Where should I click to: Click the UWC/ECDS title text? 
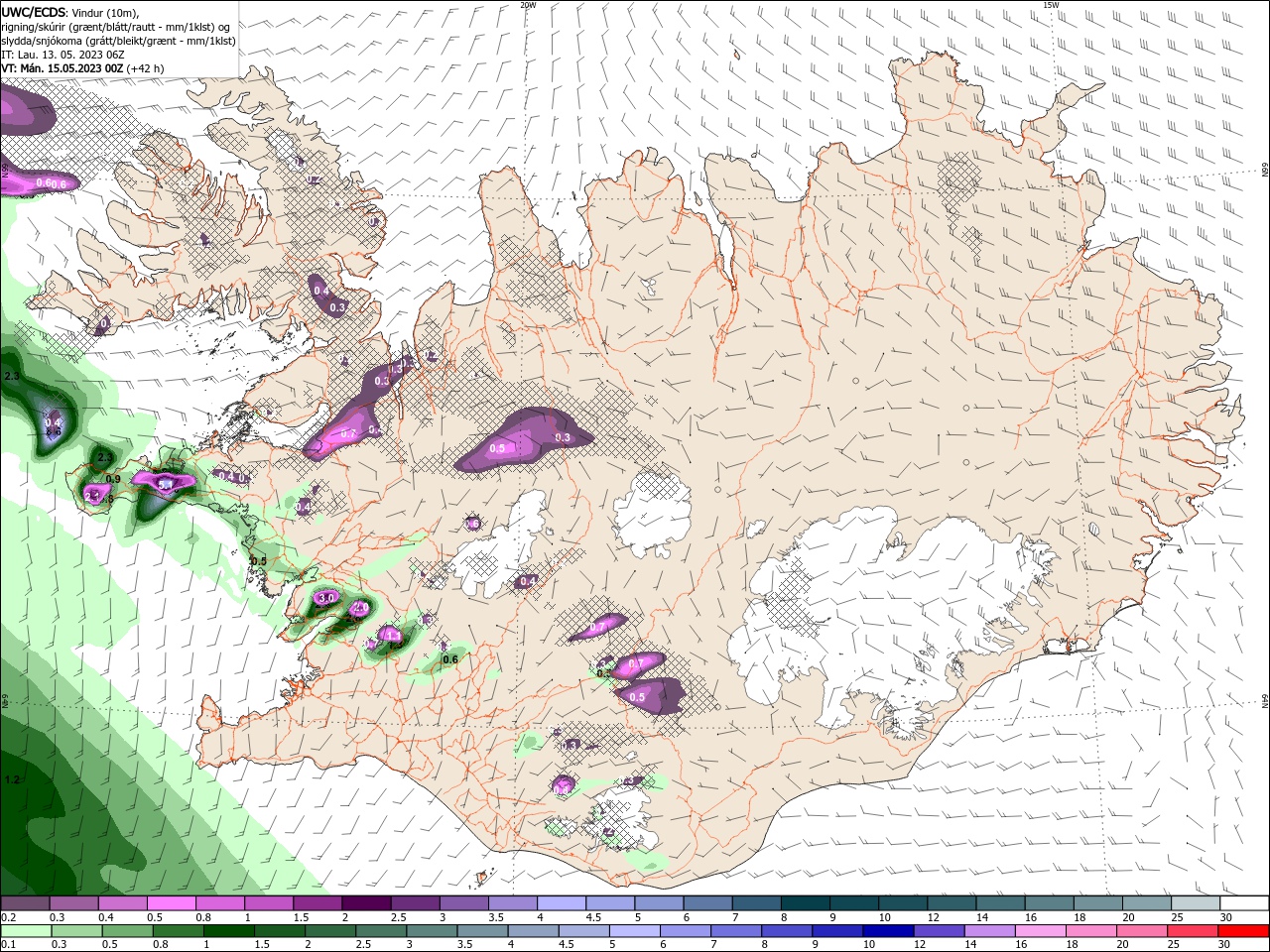[34, 12]
